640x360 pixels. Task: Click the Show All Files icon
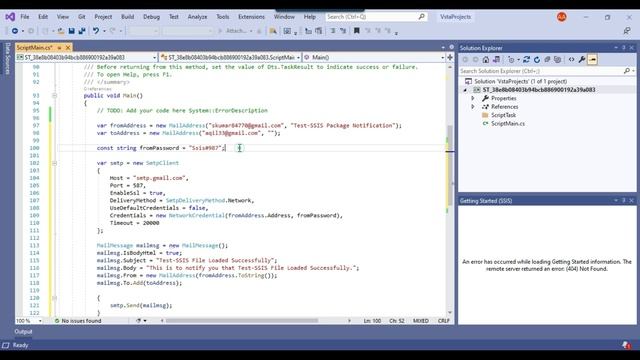558,60
